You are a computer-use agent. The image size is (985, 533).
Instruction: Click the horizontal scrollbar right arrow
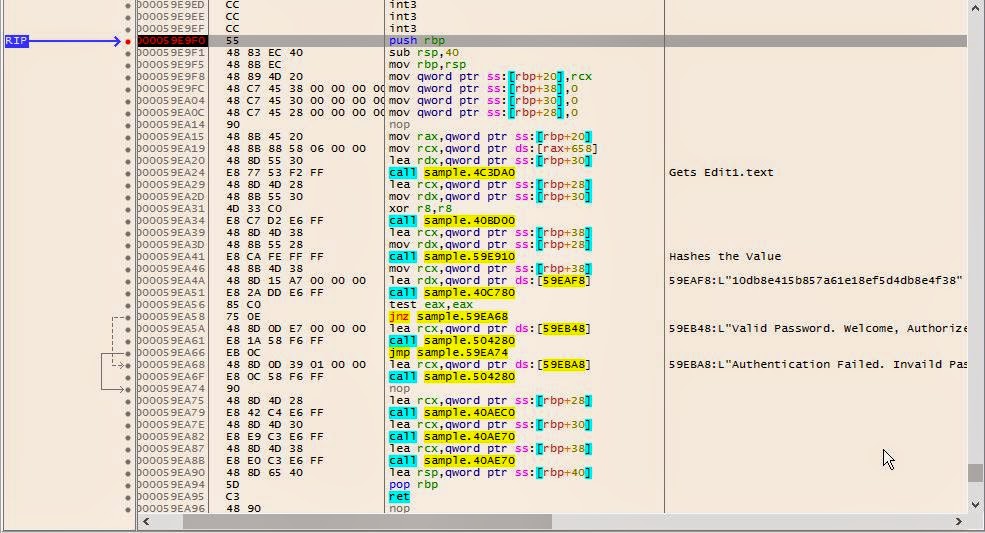coord(960,522)
